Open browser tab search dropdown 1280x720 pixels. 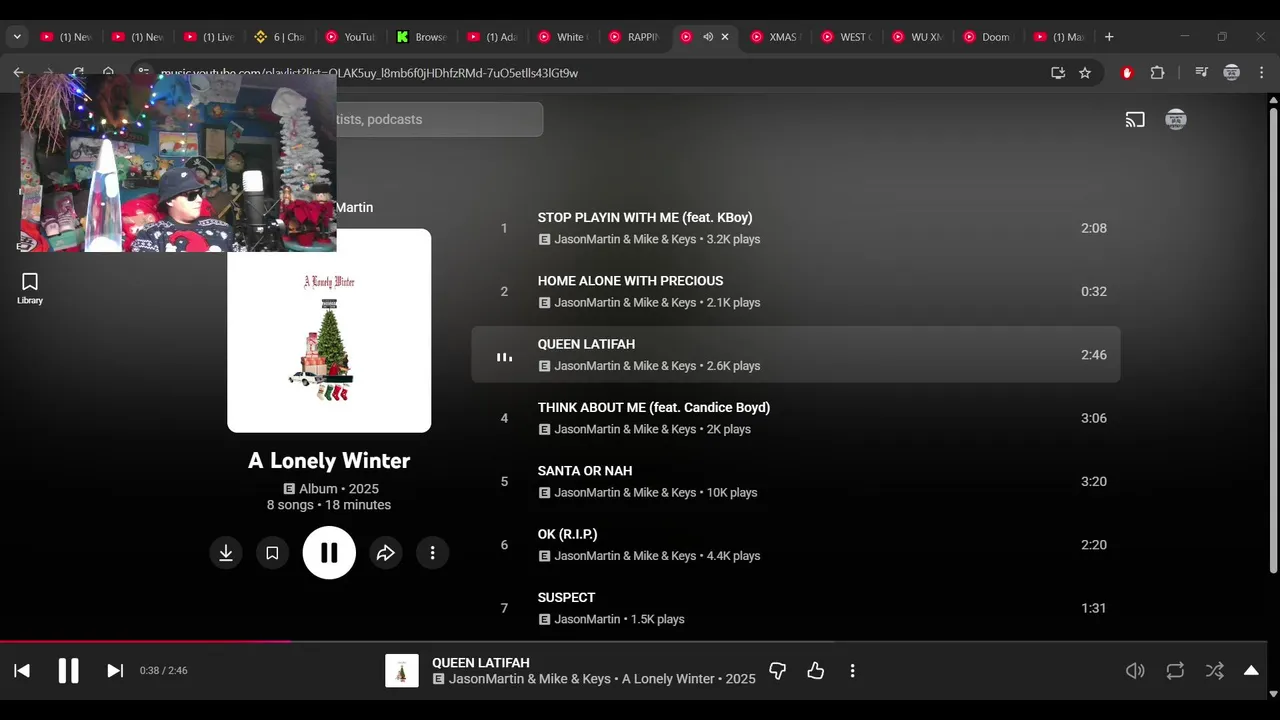(17, 37)
